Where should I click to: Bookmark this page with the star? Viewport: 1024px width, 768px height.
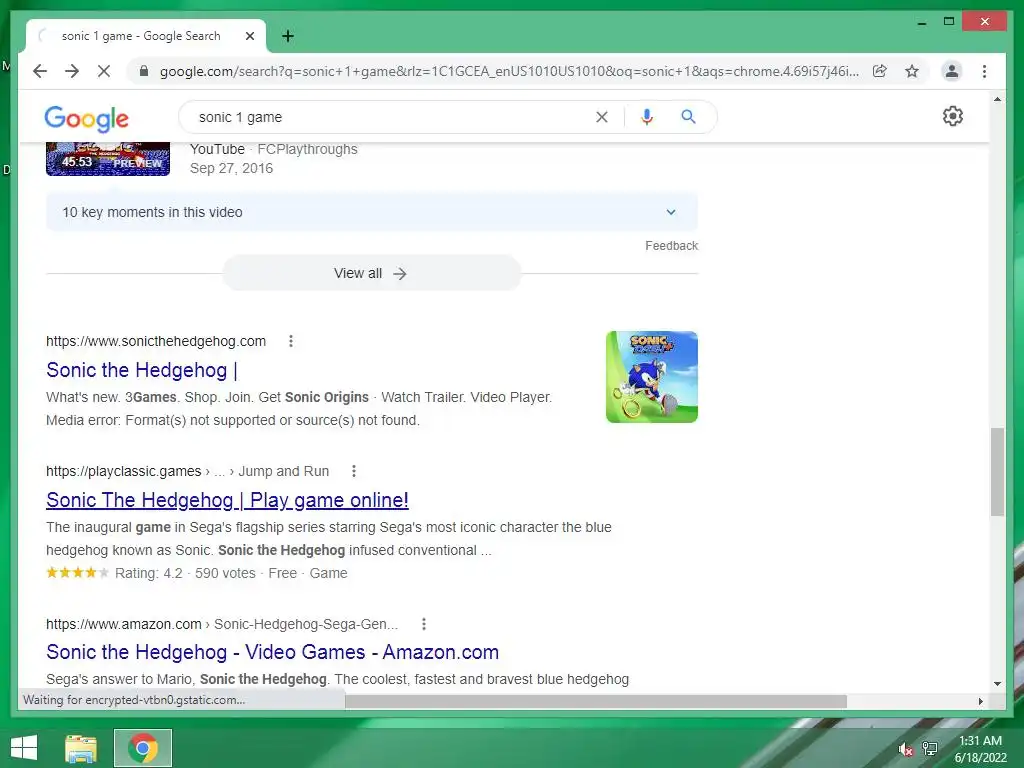[912, 71]
